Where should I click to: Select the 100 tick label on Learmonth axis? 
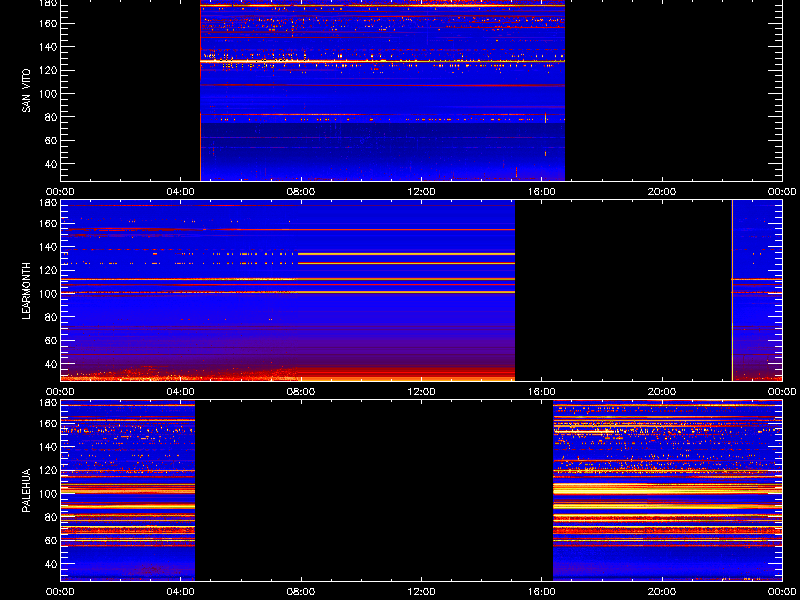[x=48, y=294]
